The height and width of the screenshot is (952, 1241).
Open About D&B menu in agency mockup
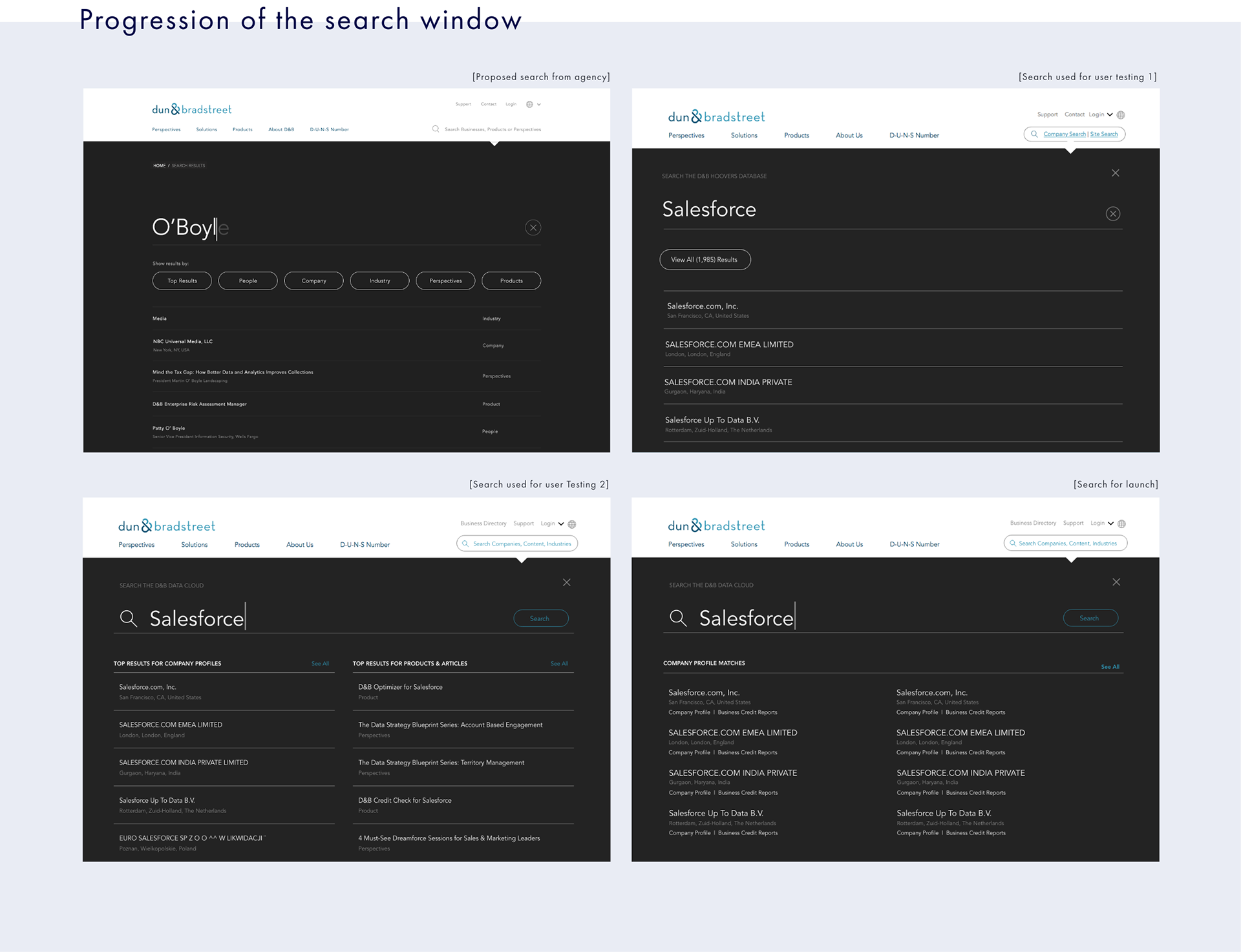[x=281, y=129]
